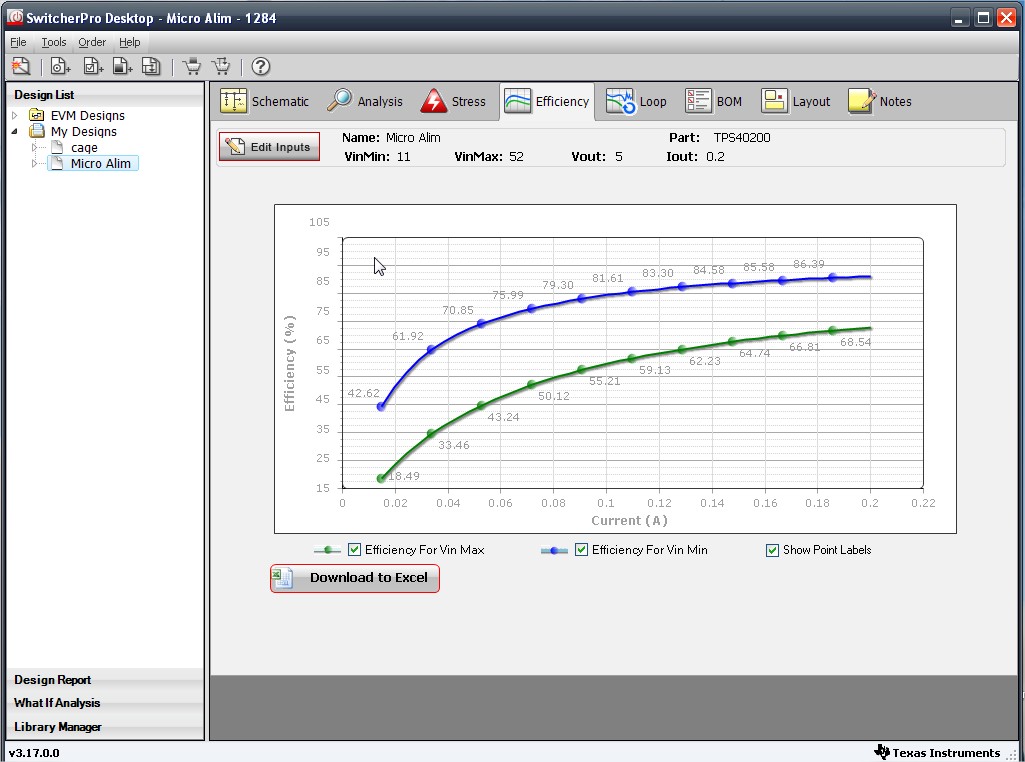Click the EVM Designs folder icon
Viewport: 1025px width, 762px height.
(x=37, y=115)
